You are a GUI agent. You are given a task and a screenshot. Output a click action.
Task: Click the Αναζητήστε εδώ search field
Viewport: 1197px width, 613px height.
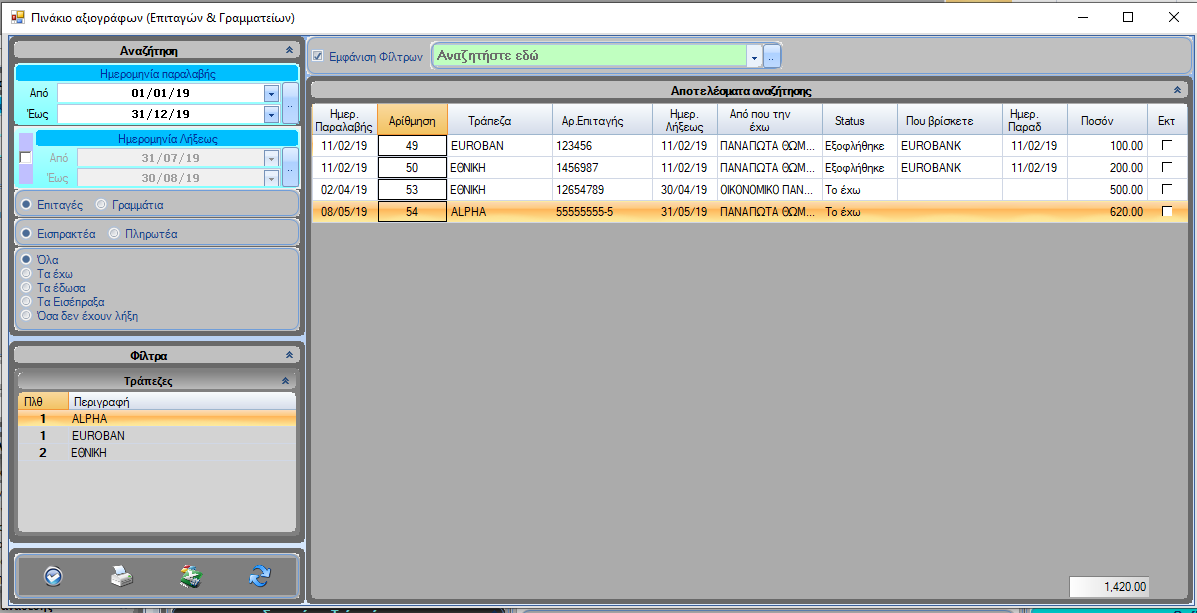pyautogui.click(x=590, y=56)
